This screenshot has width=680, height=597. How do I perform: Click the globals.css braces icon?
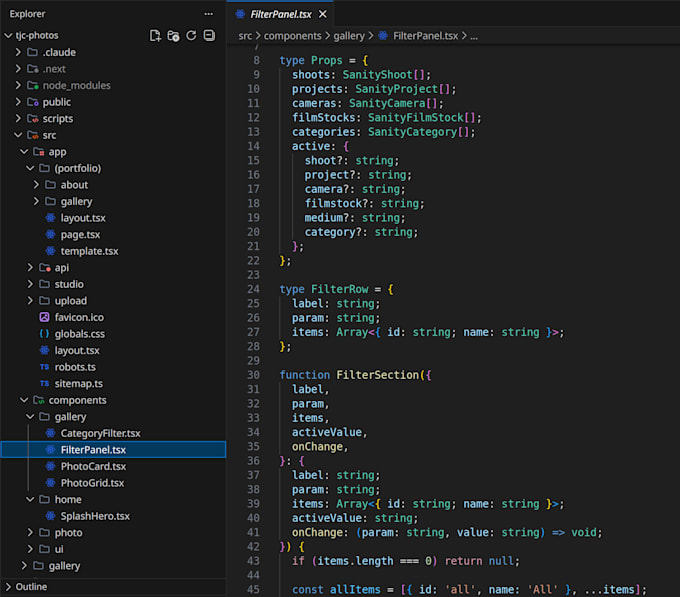[44, 334]
